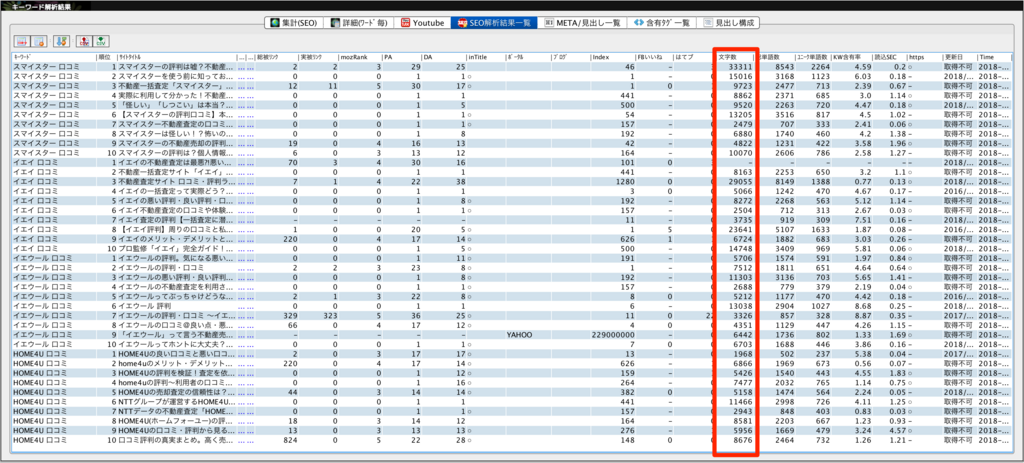Switch to the 含有タグ一覧 tab

click(x=662, y=23)
